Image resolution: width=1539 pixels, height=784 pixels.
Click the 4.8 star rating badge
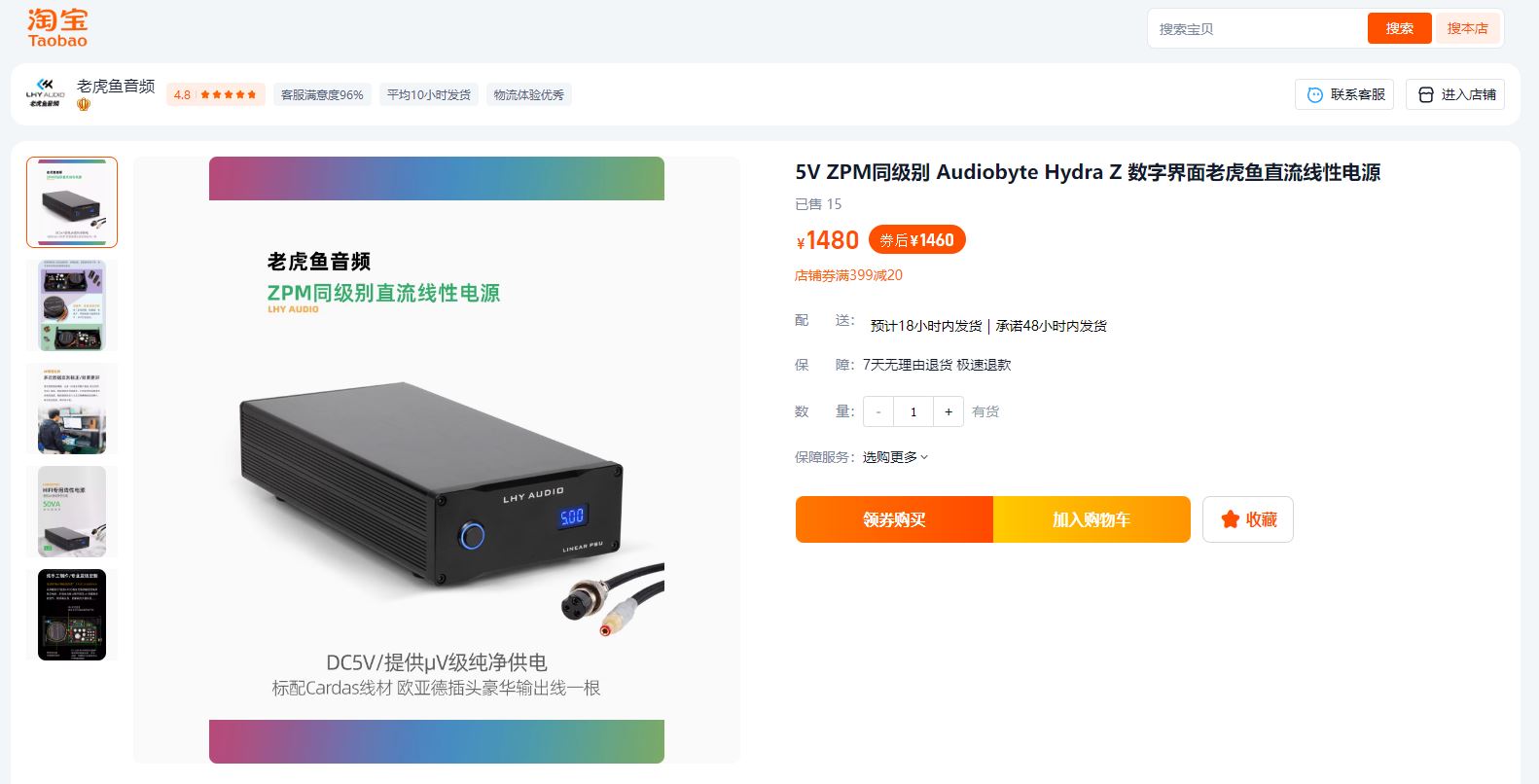[216, 94]
